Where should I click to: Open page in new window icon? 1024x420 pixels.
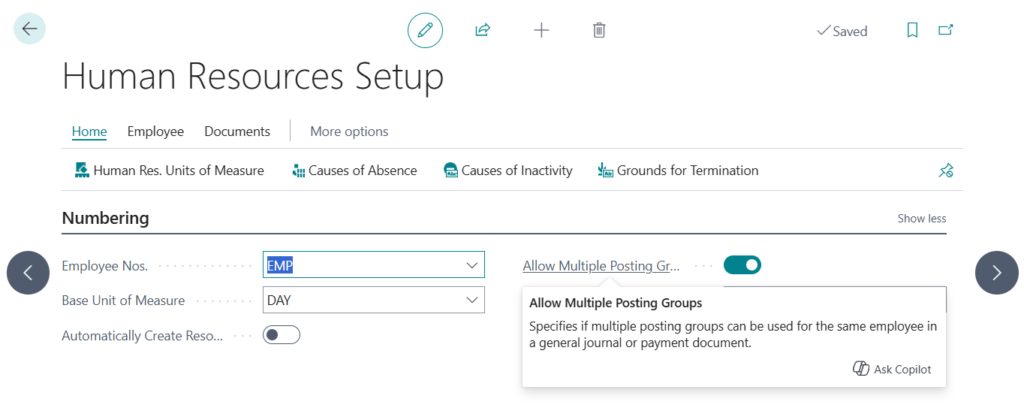click(945, 30)
